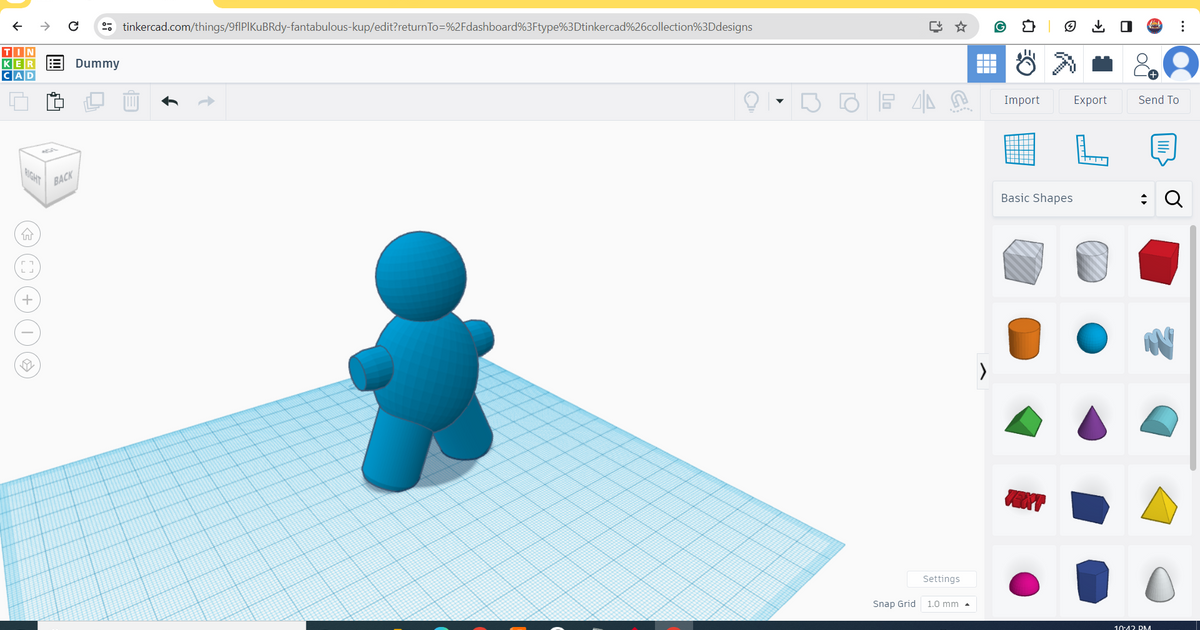Image resolution: width=1200 pixels, height=630 pixels.
Task: Click the Send To button
Action: (x=1158, y=100)
